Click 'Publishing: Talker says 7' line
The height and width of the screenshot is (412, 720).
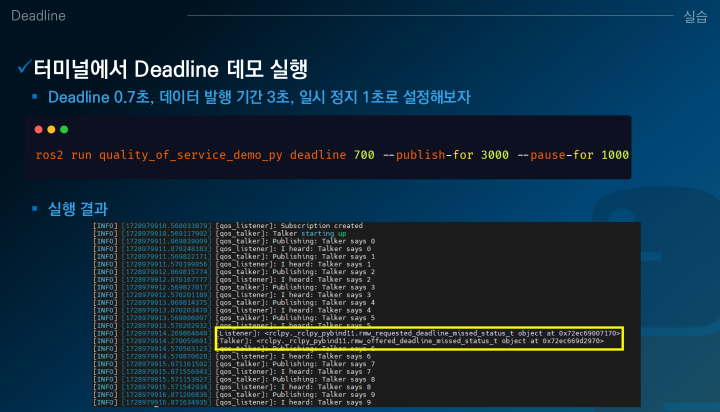pos(234,364)
